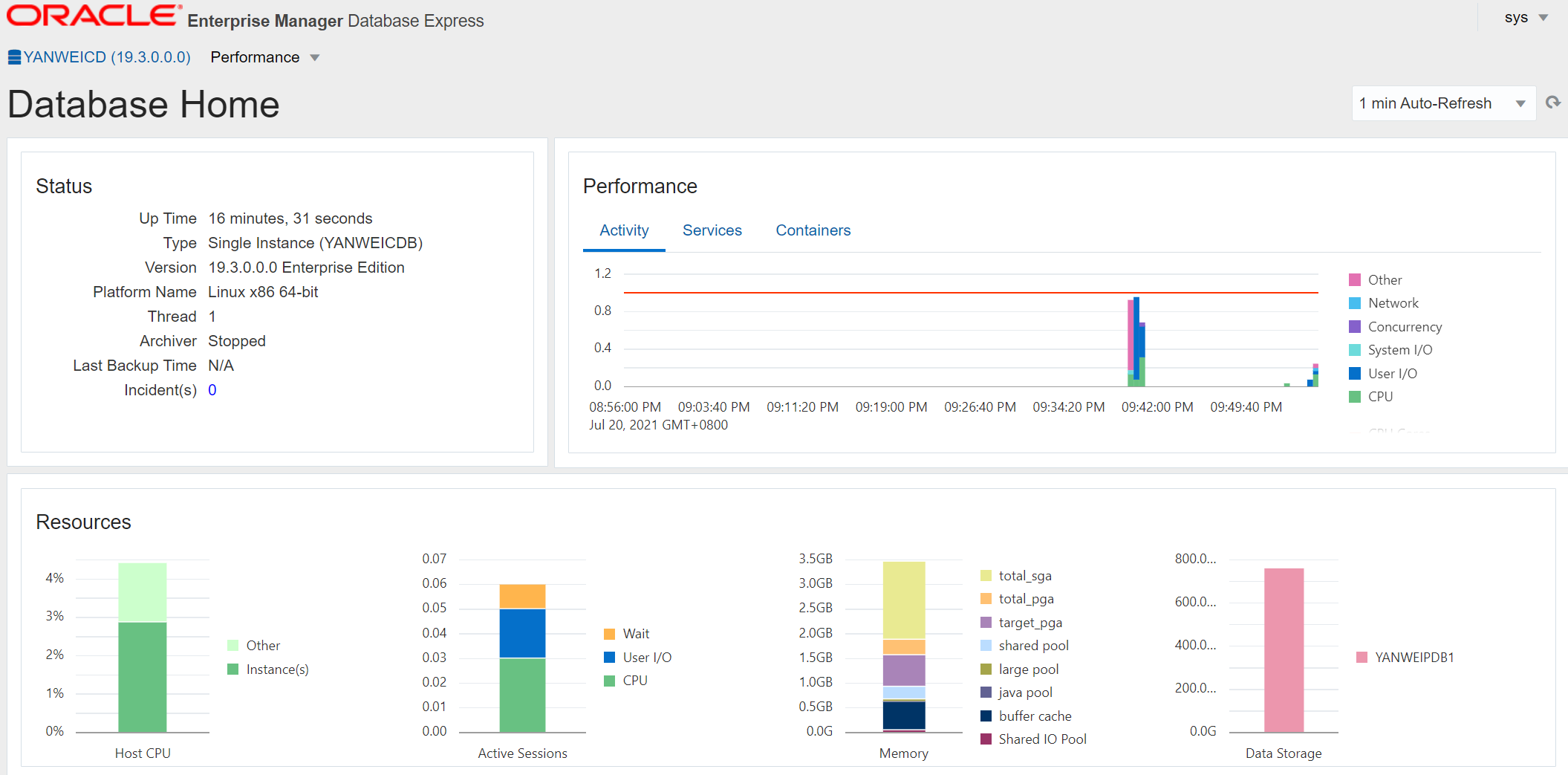1568x775 pixels.
Task: Click the java pool legend swatch
Action: click(x=986, y=693)
